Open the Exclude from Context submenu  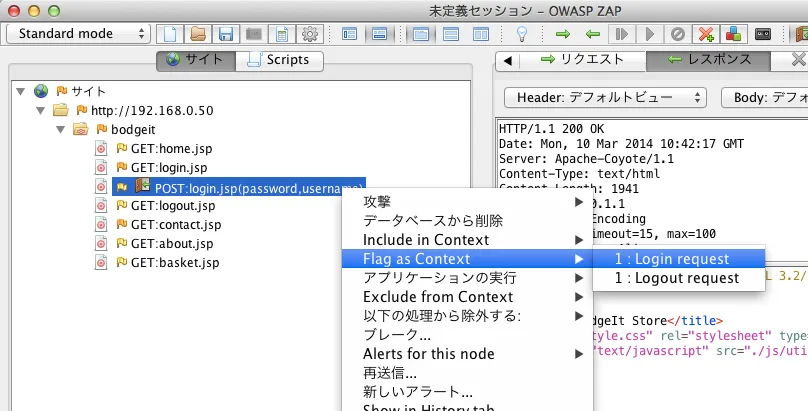pos(467,297)
